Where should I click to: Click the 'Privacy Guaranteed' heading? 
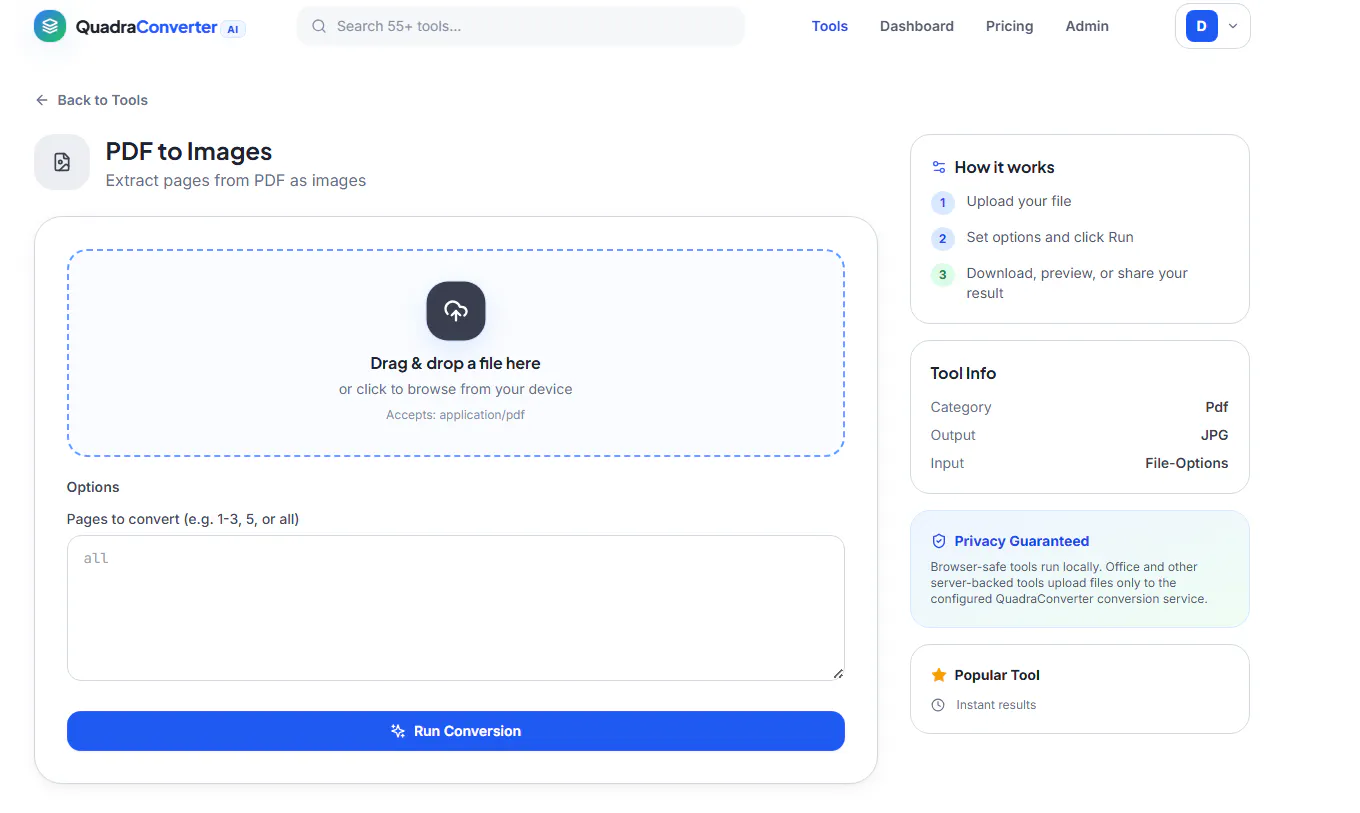click(x=1022, y=541)
